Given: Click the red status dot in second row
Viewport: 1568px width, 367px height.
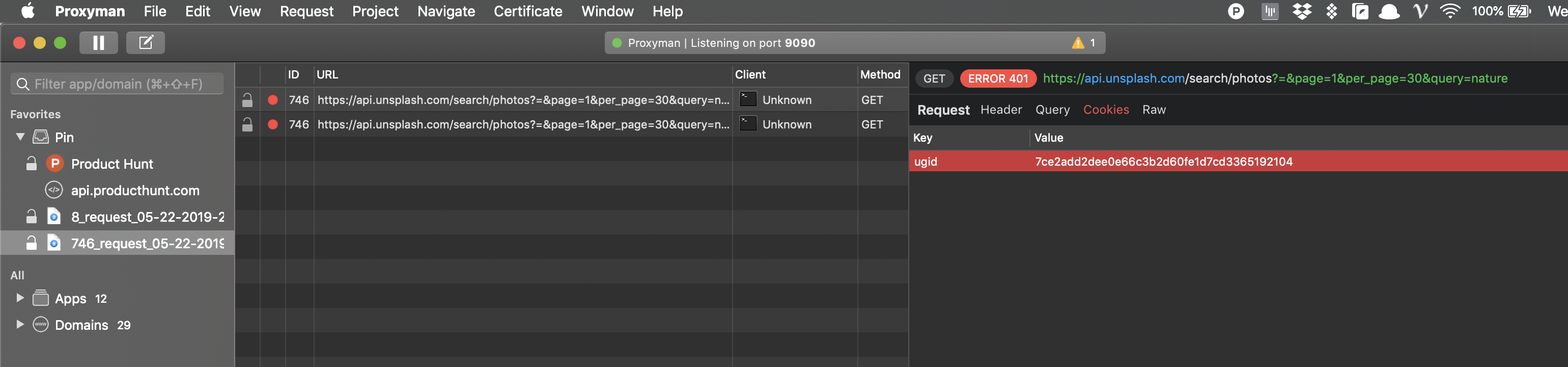Looking at the screenshot, I should 273,124.
